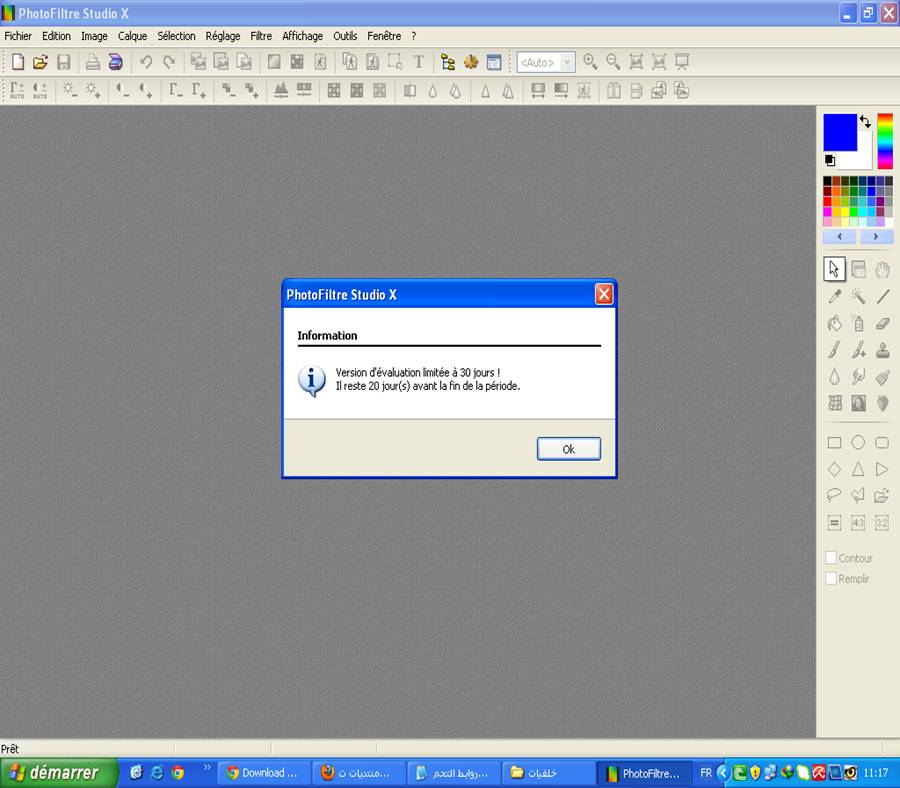Open the Affichage menu

pos(302,36)
